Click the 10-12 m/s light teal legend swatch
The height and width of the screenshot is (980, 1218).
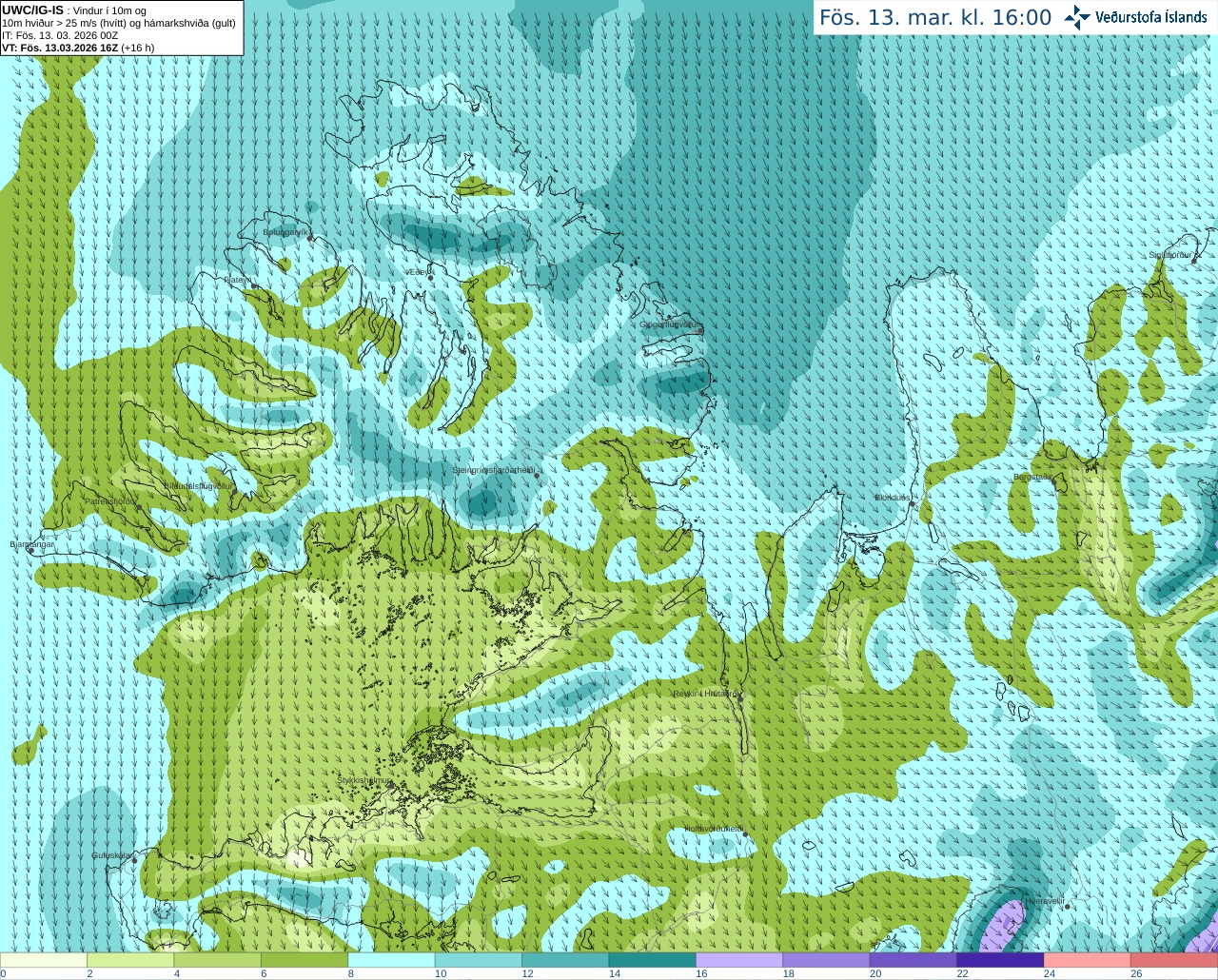pos(479,960)
